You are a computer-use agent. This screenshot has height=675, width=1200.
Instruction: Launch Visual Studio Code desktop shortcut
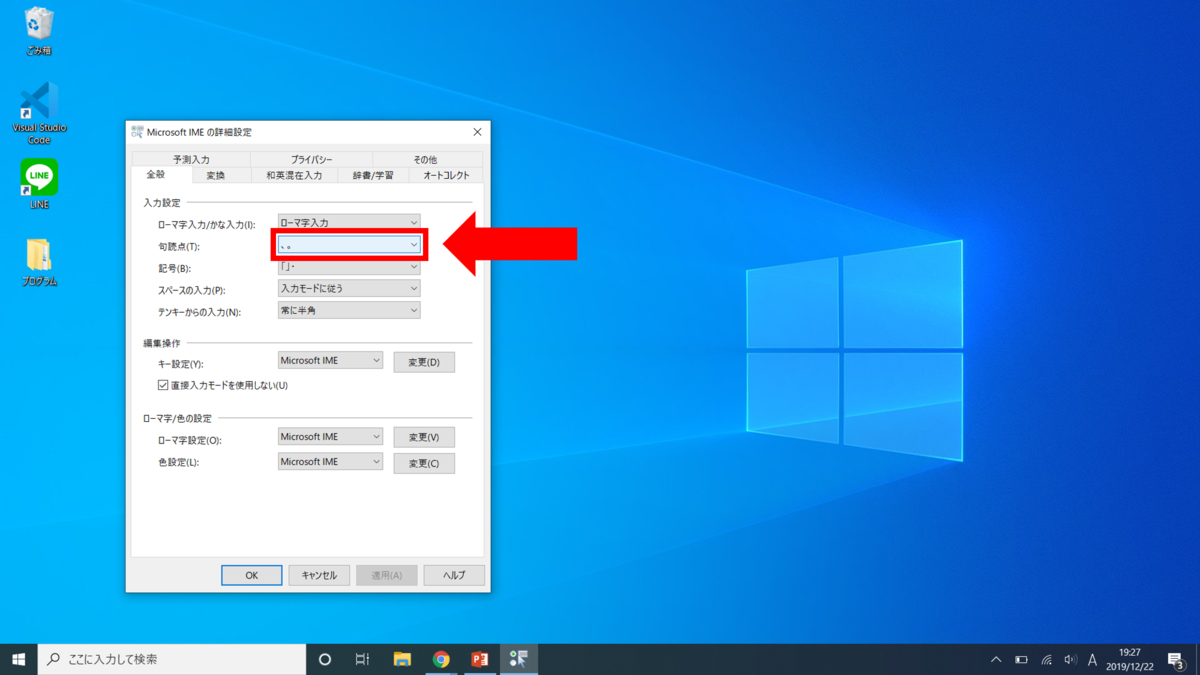pos(39,113)
